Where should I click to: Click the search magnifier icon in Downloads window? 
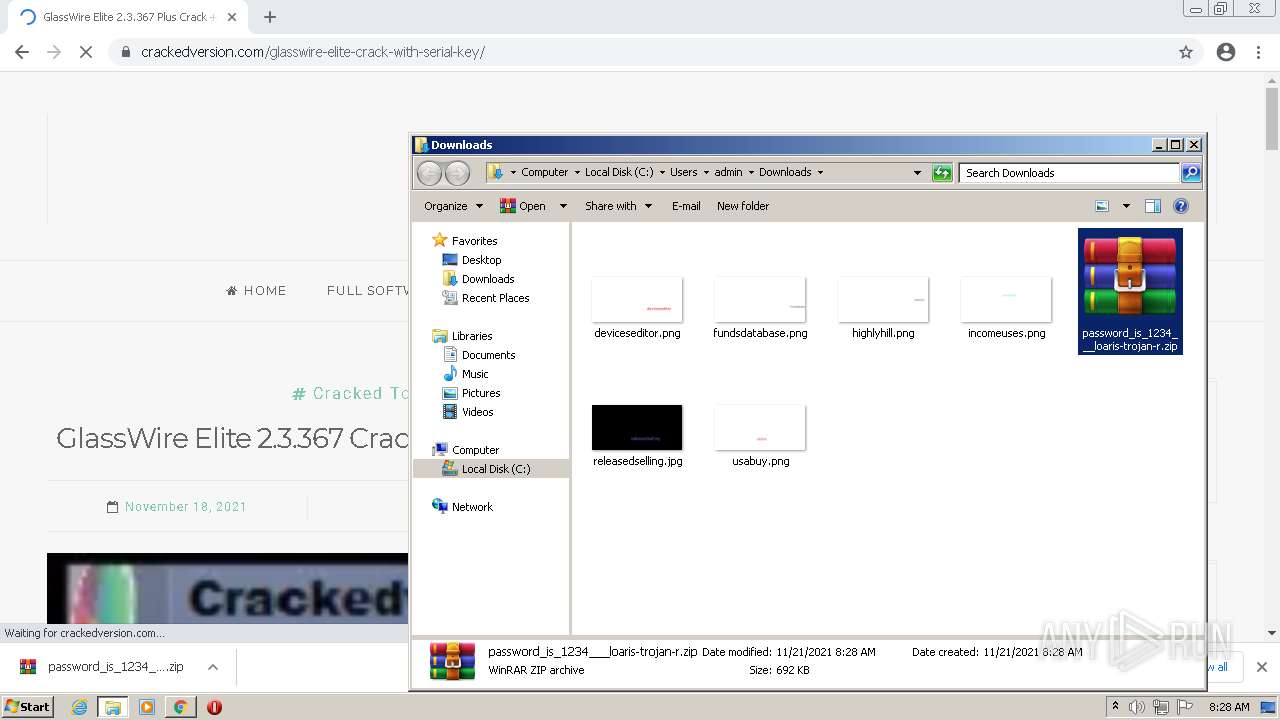click(x=1190, y=173)
